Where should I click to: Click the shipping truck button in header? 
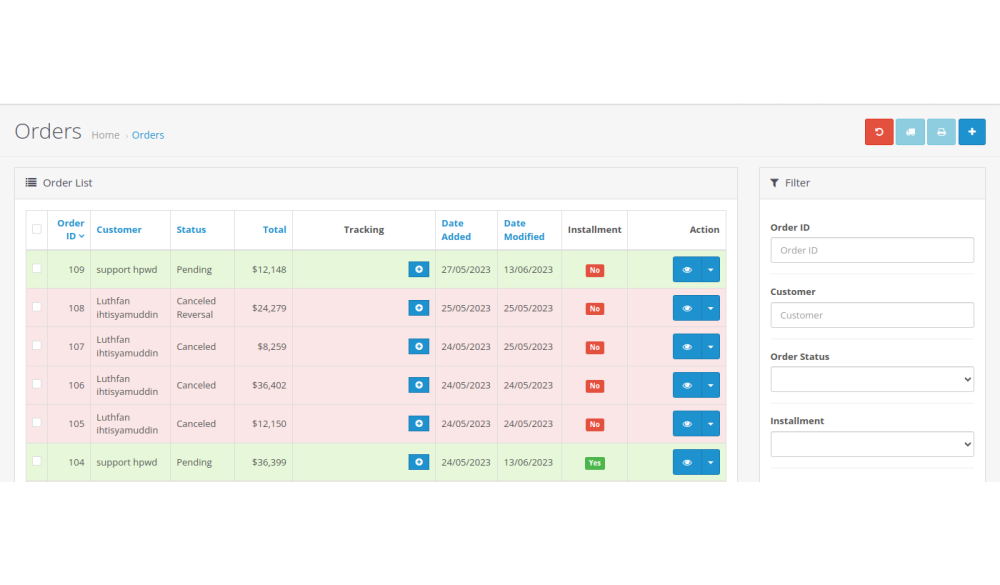[x=910, y=132]
